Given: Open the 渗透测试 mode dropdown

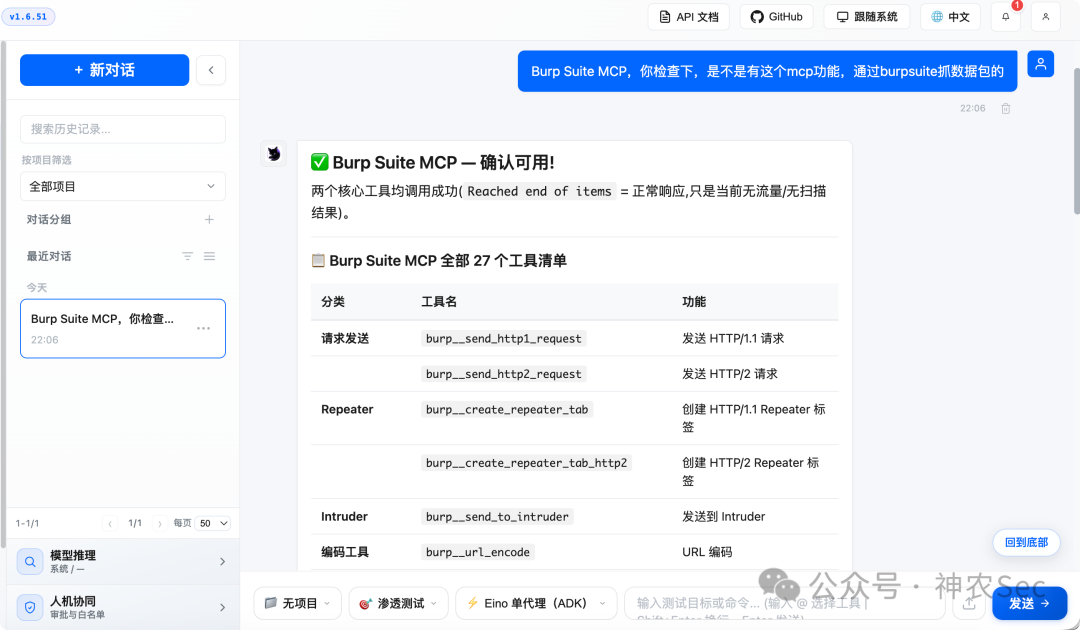Looking at the screenshot, I should pyautogui.click(x=398, y=603).
